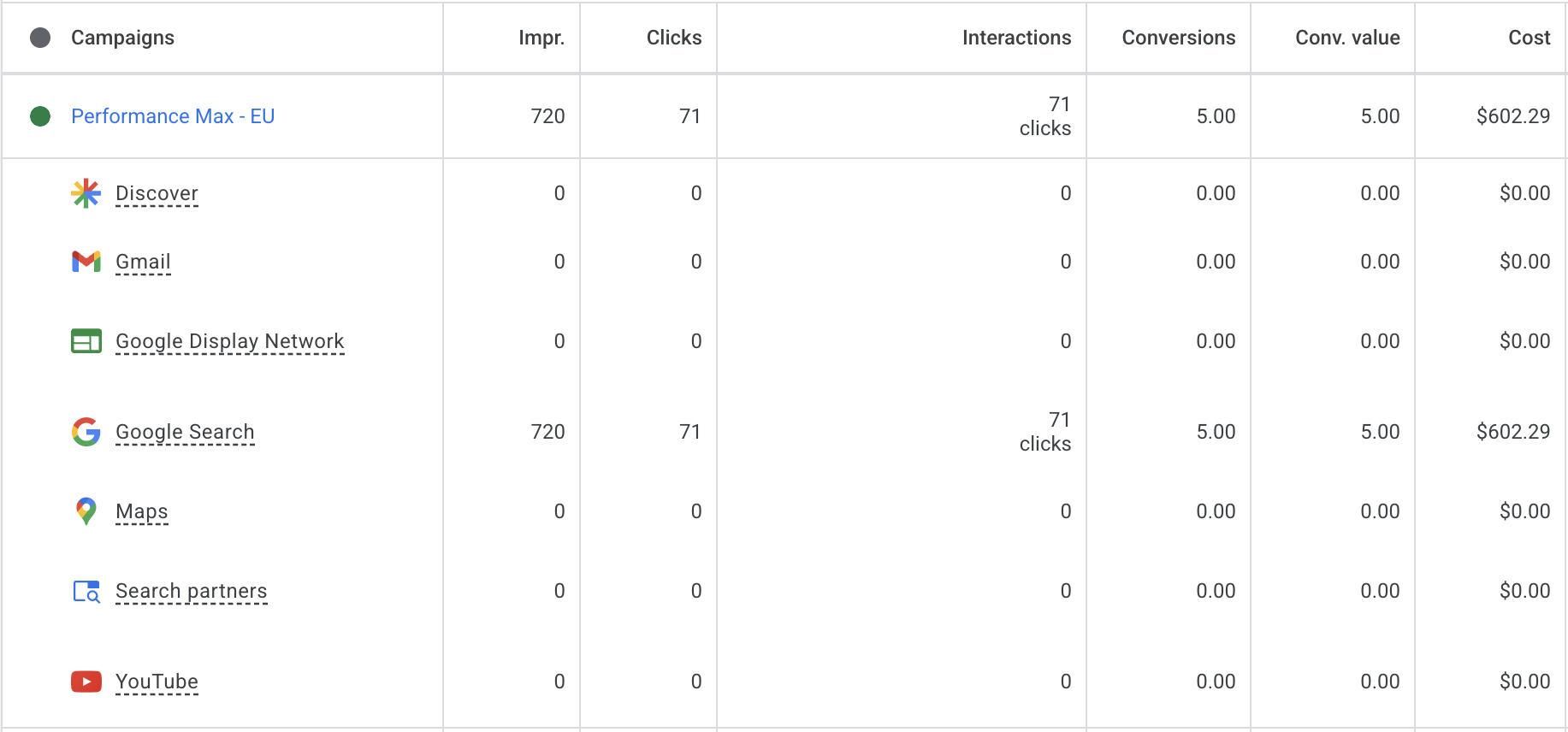
Task: Open the YouTube channel details
Action: 157,682
